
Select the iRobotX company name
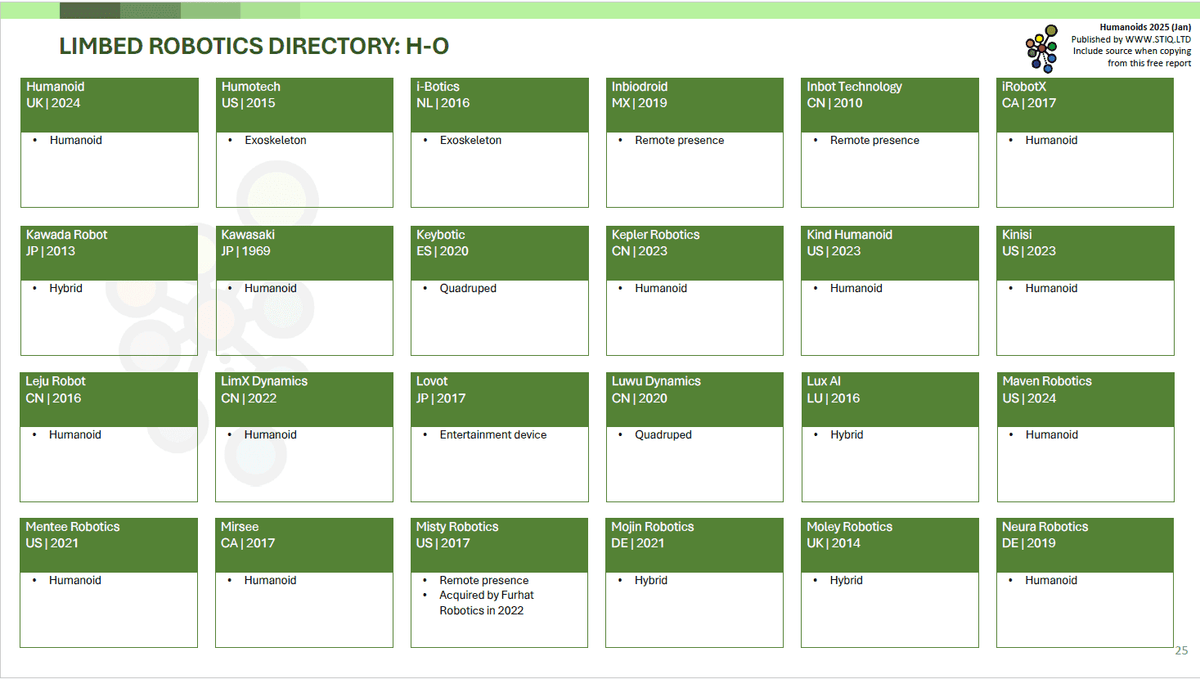point(1024,87)
